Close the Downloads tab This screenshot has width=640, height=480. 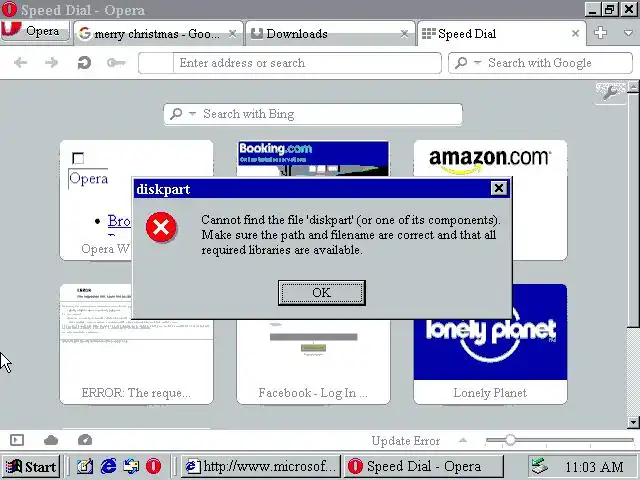(x=404, y=33)
